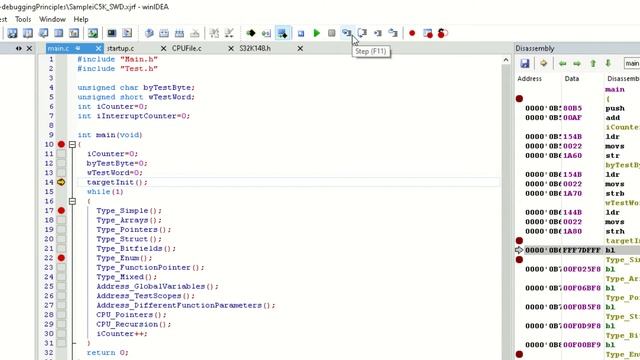640x360 pixels.
Task: Click 'Address_GlobalVariables();' in the editor
Action: [158, 286]
